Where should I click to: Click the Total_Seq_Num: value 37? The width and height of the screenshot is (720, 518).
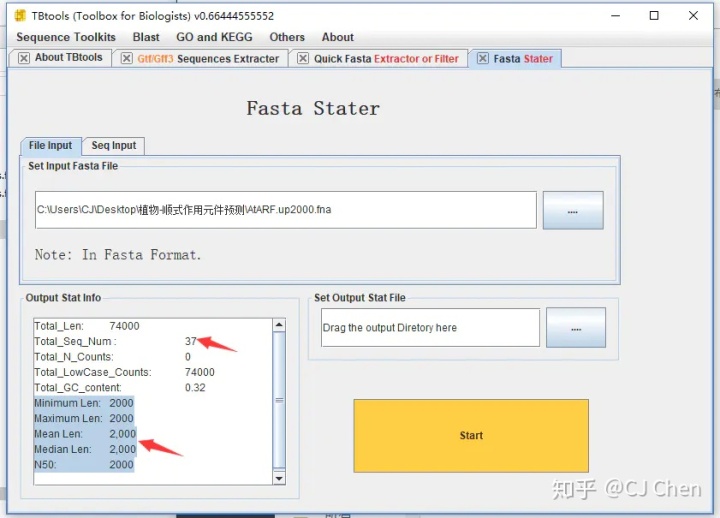click(191, 341)
